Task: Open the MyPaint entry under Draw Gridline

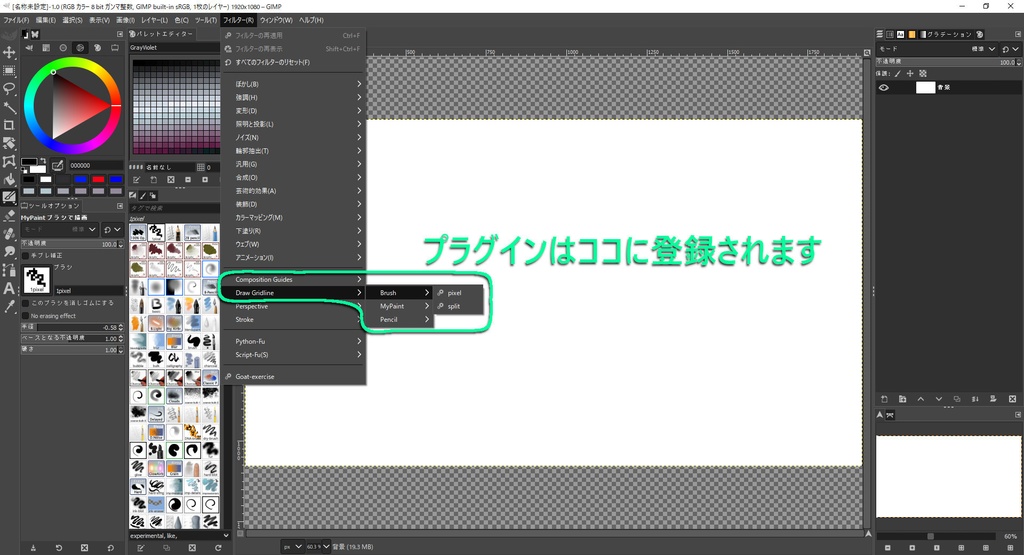Action: pos(398,306)
